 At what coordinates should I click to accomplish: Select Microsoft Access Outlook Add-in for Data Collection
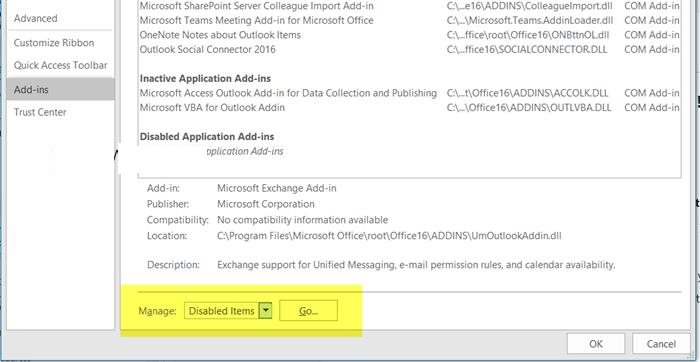288,93
